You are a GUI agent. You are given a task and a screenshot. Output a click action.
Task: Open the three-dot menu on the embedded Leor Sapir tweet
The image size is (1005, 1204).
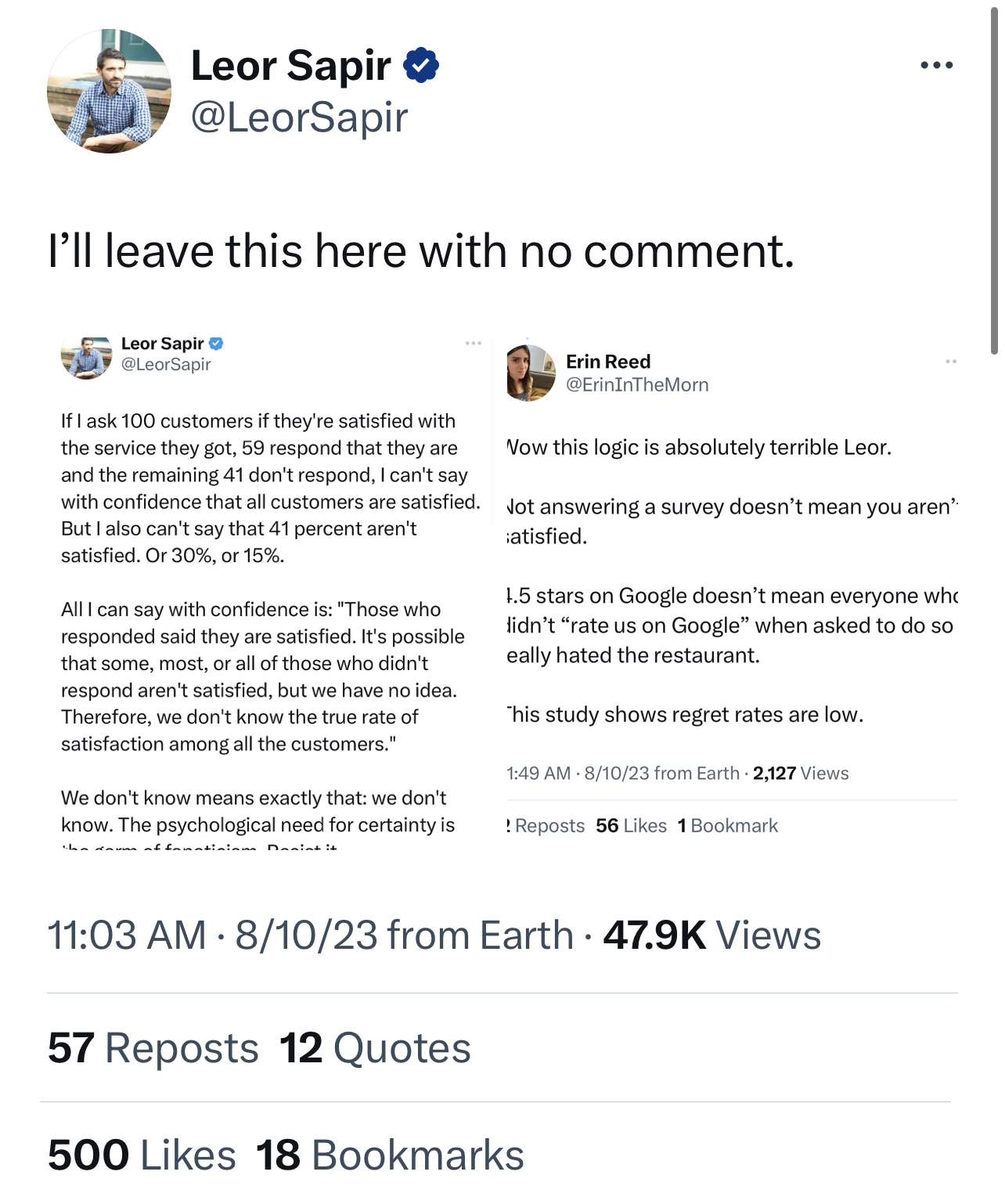[473, 344]
